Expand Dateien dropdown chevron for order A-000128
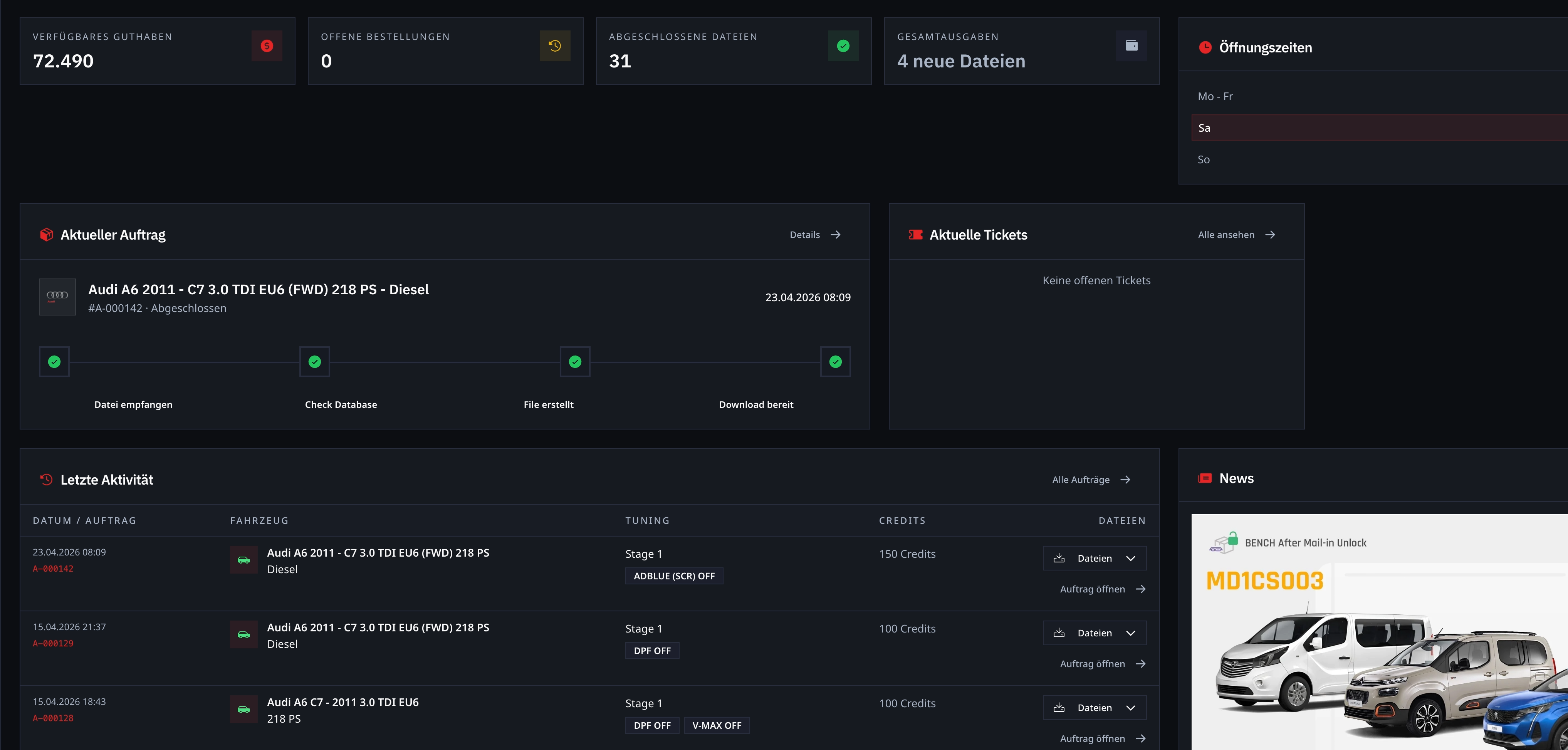The height and width of the screenshot is (750, 1568). (x=1130, y=708)
